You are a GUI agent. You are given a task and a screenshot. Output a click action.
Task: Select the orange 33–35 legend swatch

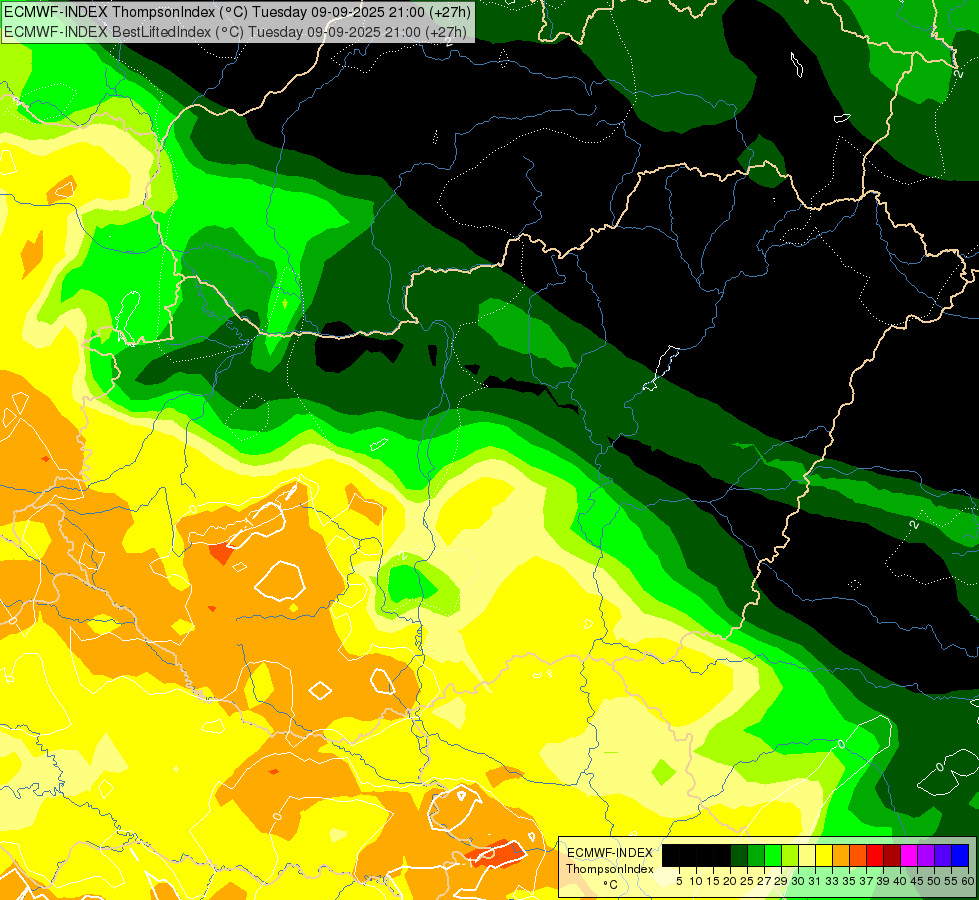841,855
